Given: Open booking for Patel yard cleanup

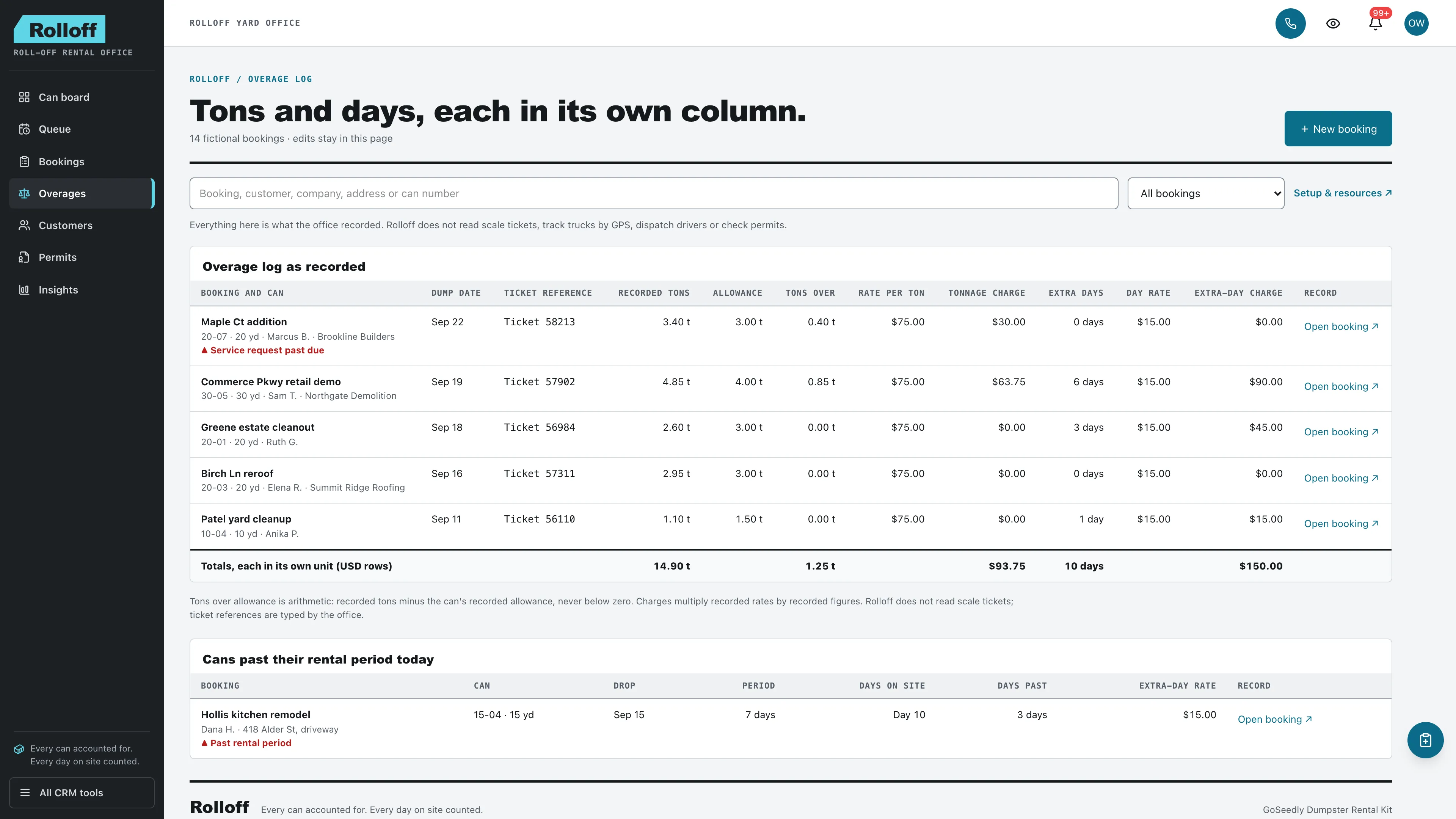Looking at the screenshot, I should point(1341,524).
